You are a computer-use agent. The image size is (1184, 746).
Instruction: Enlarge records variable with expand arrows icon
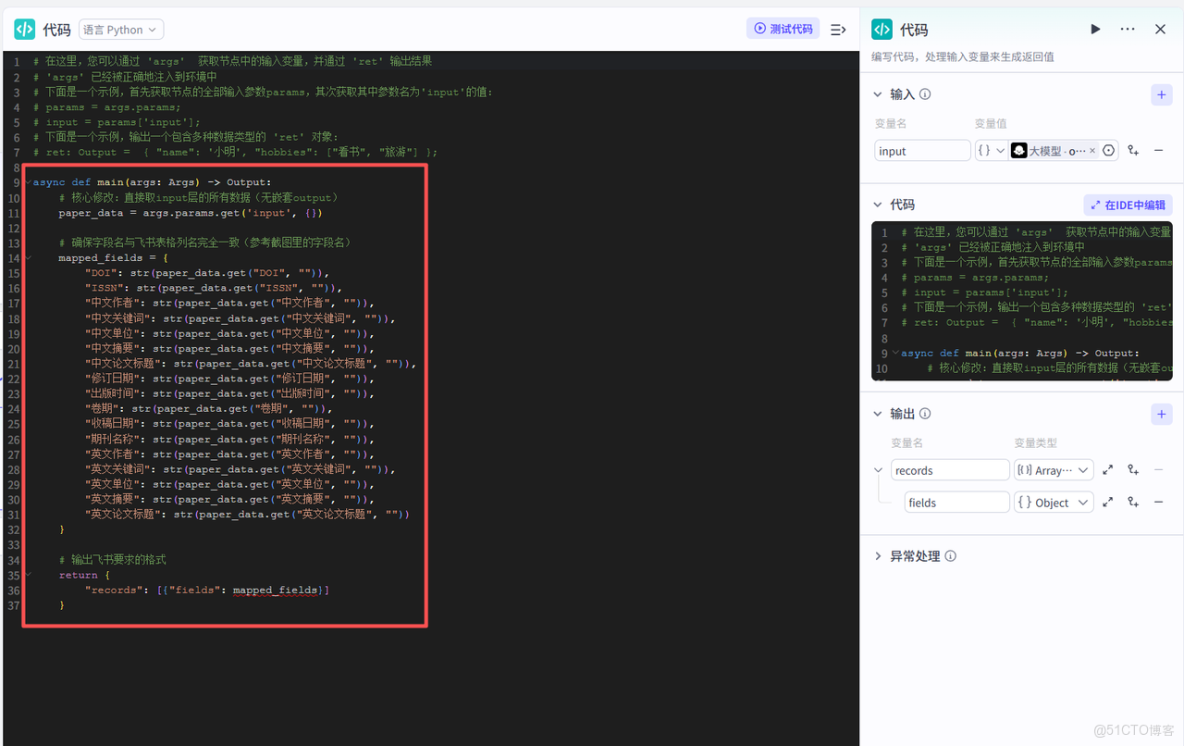(x=1108, y=470)
